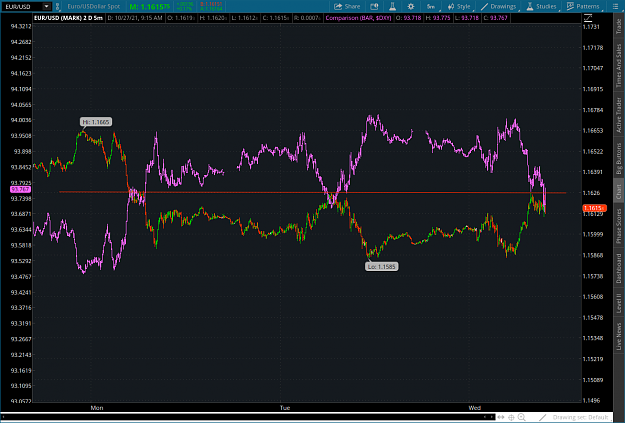This screenshot has width=625, height=423.
Task: Click the Wed date label on time axis
Action: [474, 407]
